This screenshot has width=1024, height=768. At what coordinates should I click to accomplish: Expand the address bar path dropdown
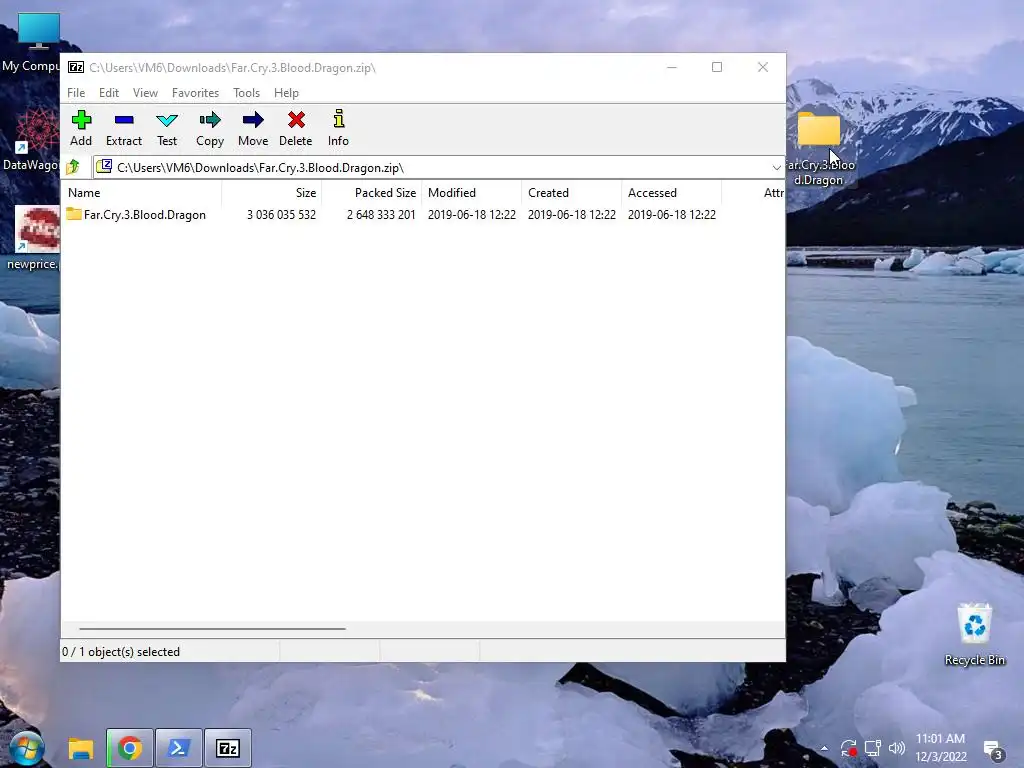(x=776, y=168)
